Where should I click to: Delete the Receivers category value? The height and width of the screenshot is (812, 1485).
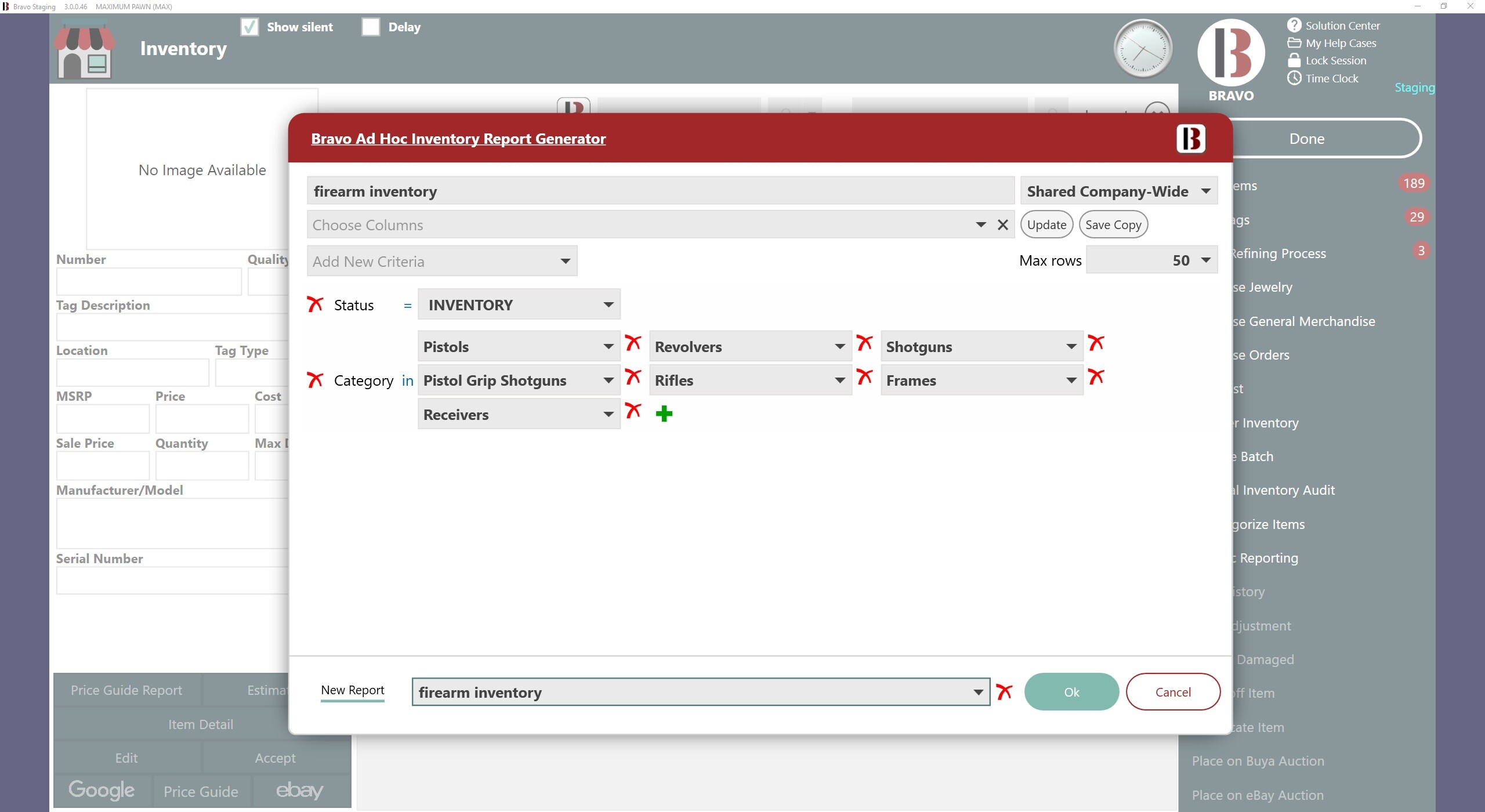coord(633,411)
